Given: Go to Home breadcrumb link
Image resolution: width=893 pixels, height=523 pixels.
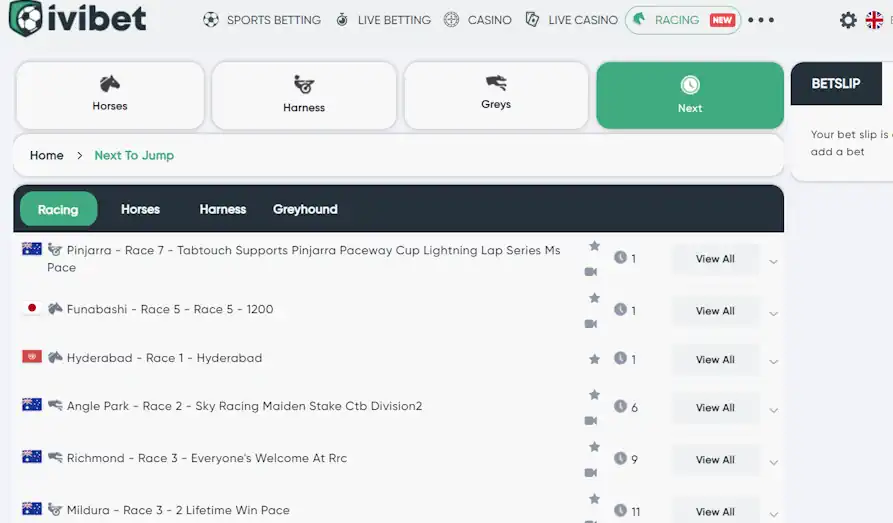Looking at the screenshot, I should tap(47, 155).
